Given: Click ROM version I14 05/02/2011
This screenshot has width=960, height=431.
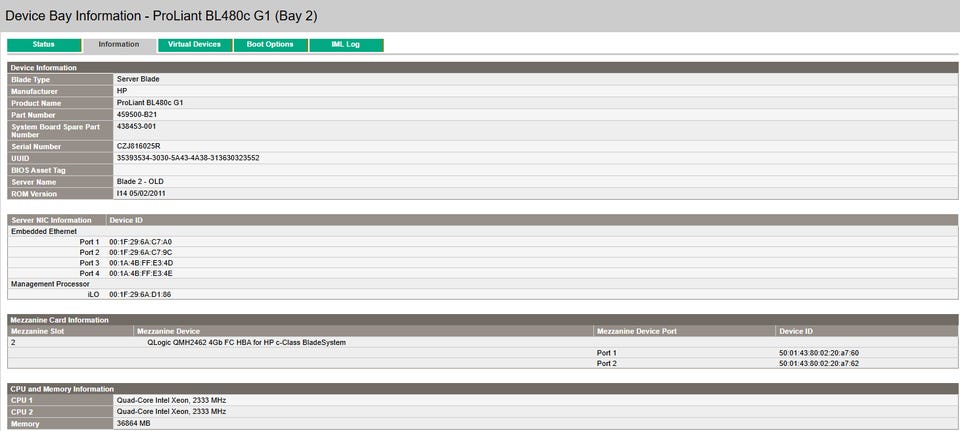Looking at the screenshot, I should click(141, 193).
